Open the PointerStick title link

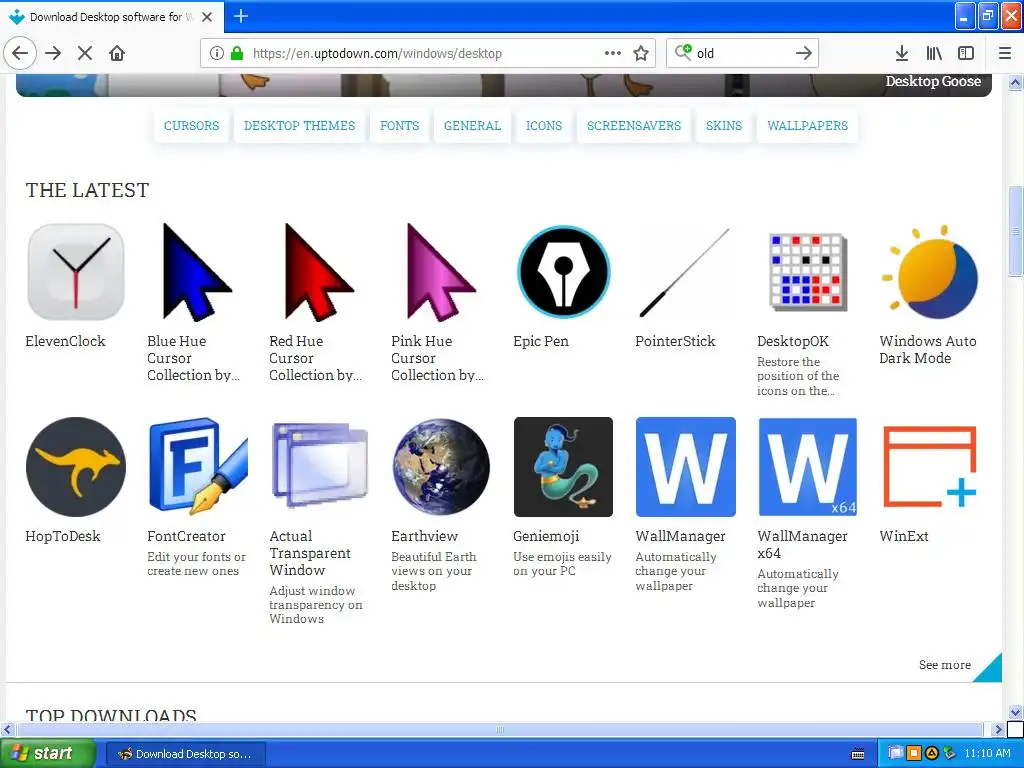coord(675,341)
